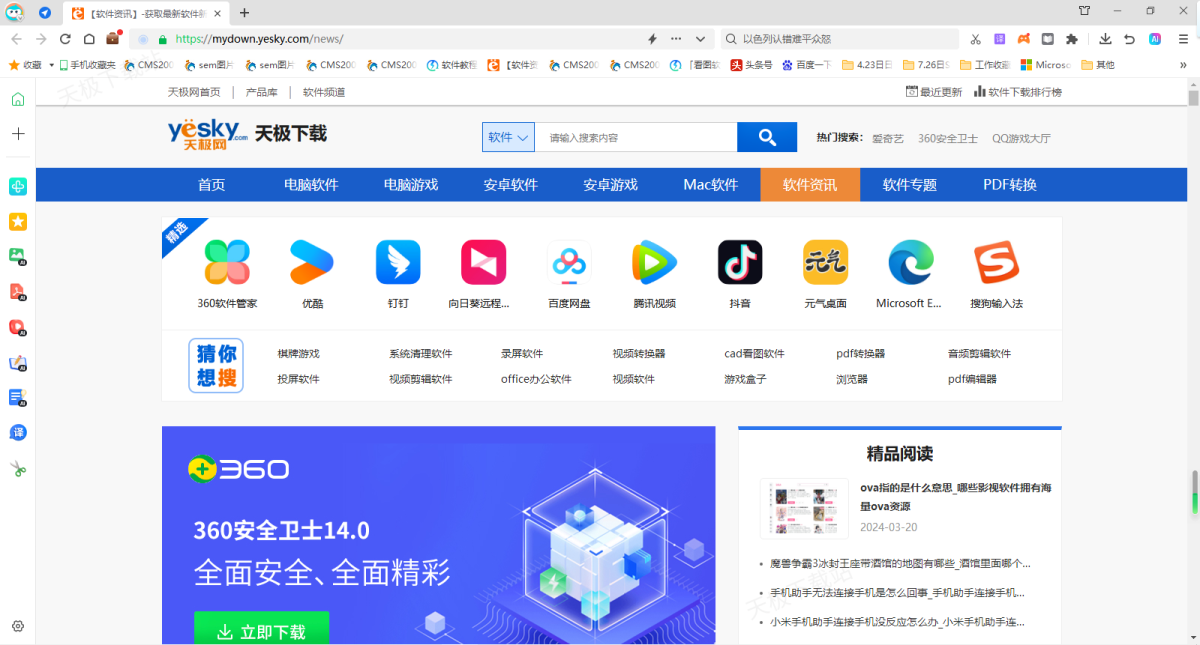
Task: Open the yellow star favorites sidebar icon
Action: coord(17,221)
